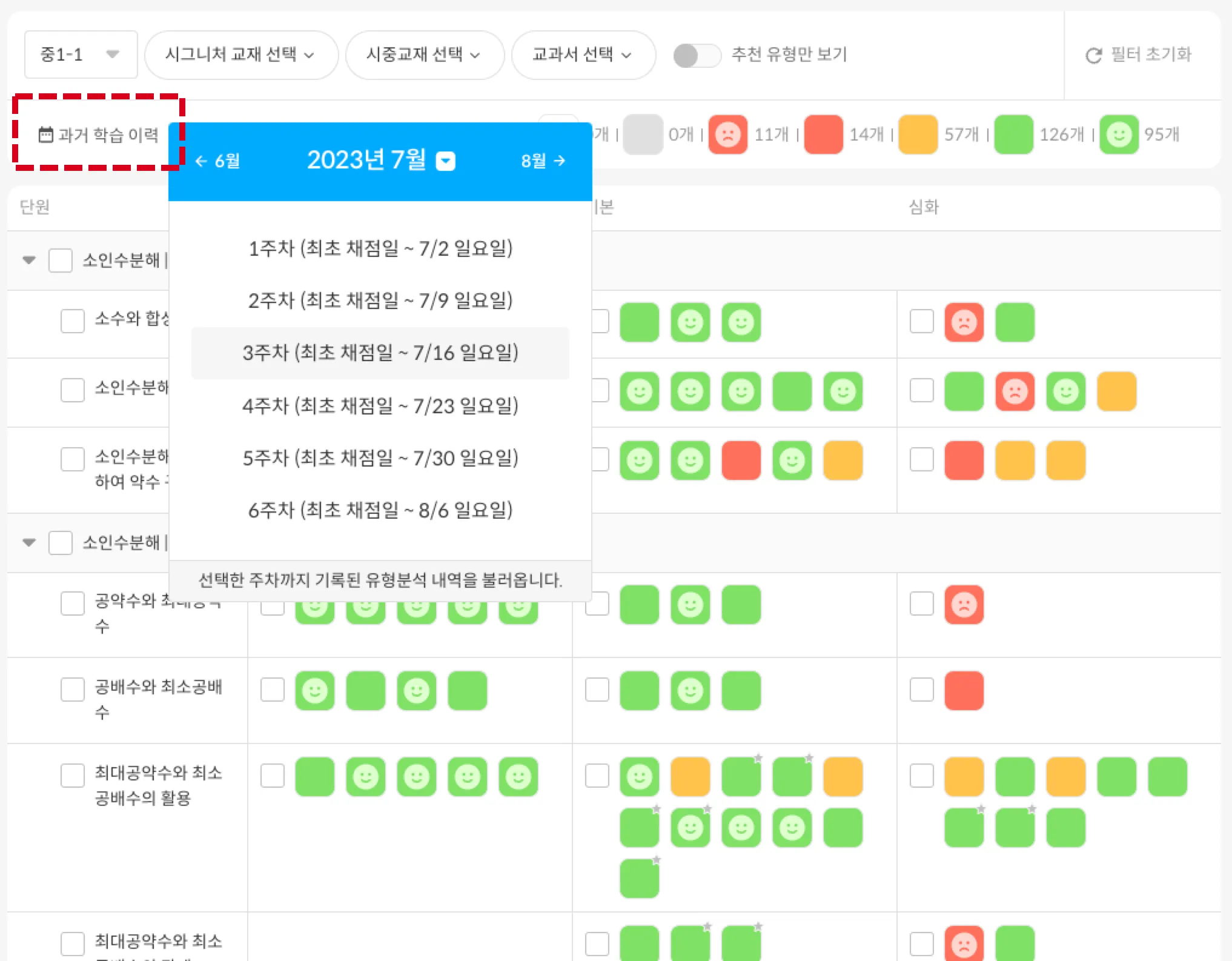Open the 시그니처 교재 선택 dropdown

240,55
